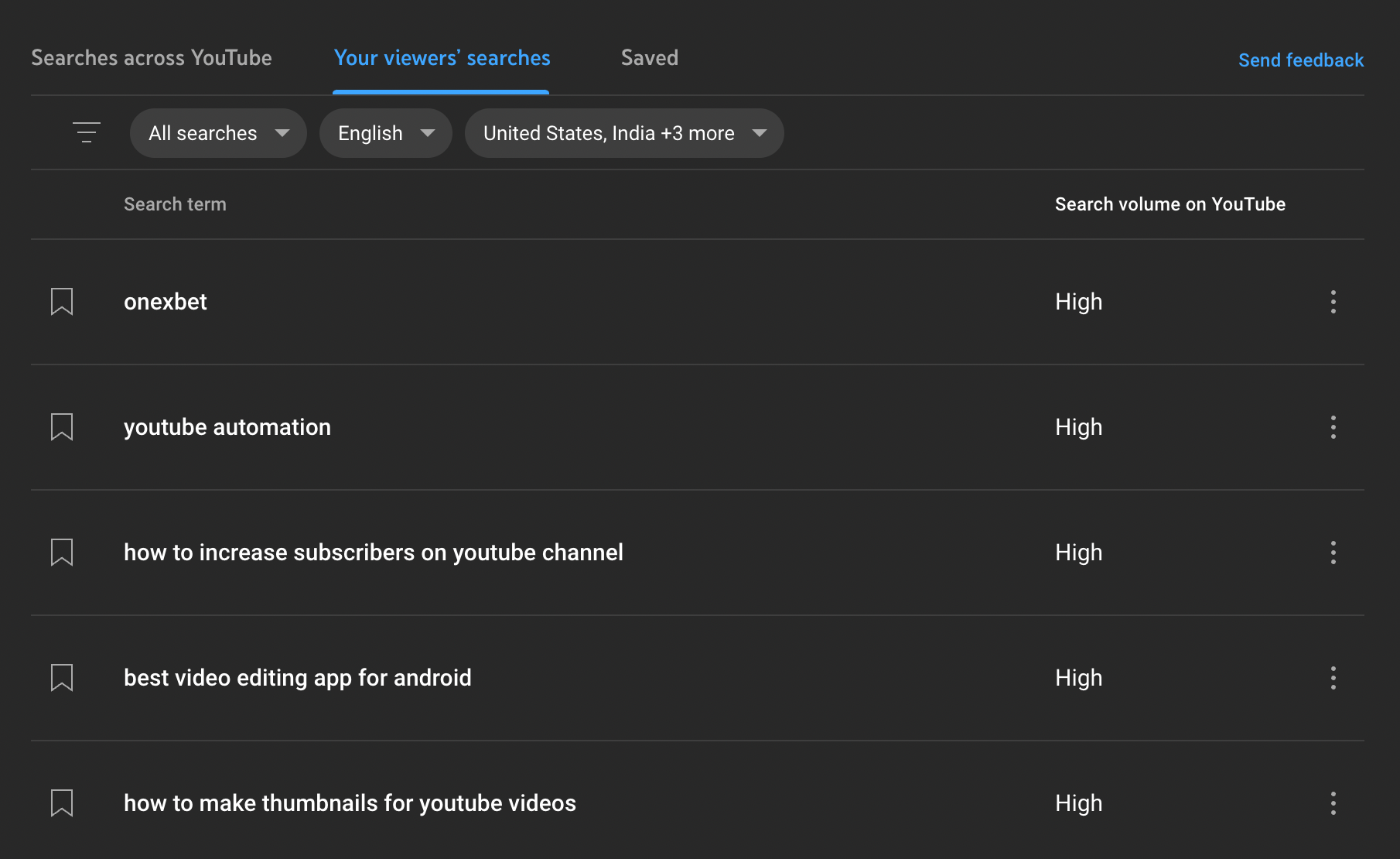Open options menu for increase subscribers row

point(1333,553)
